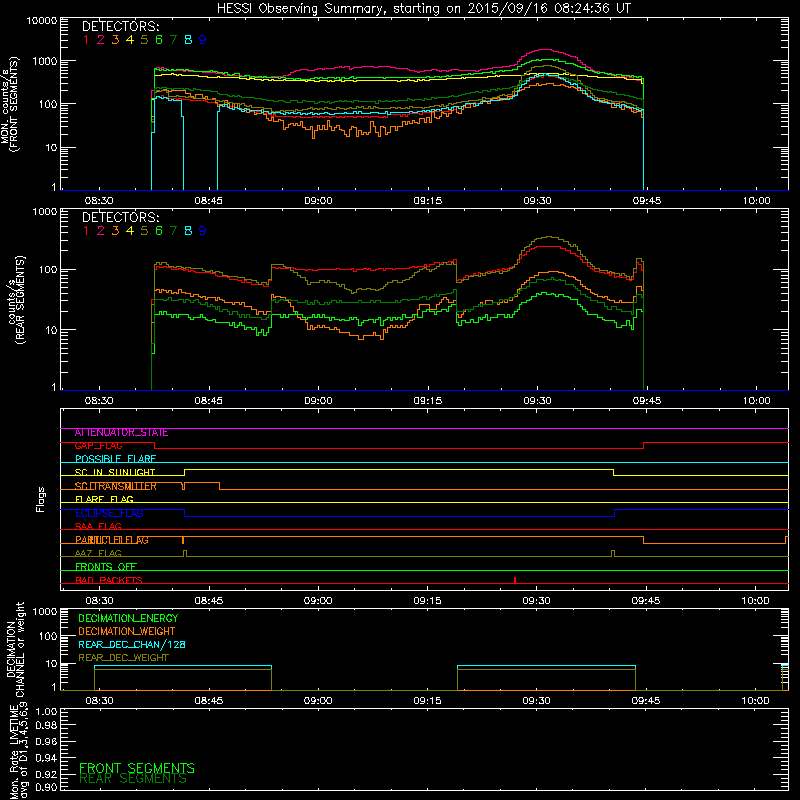Click cyan detector 8 in rear segments legend
The image size is (800, 800).
pyautogui.click(x=188, y=231)
